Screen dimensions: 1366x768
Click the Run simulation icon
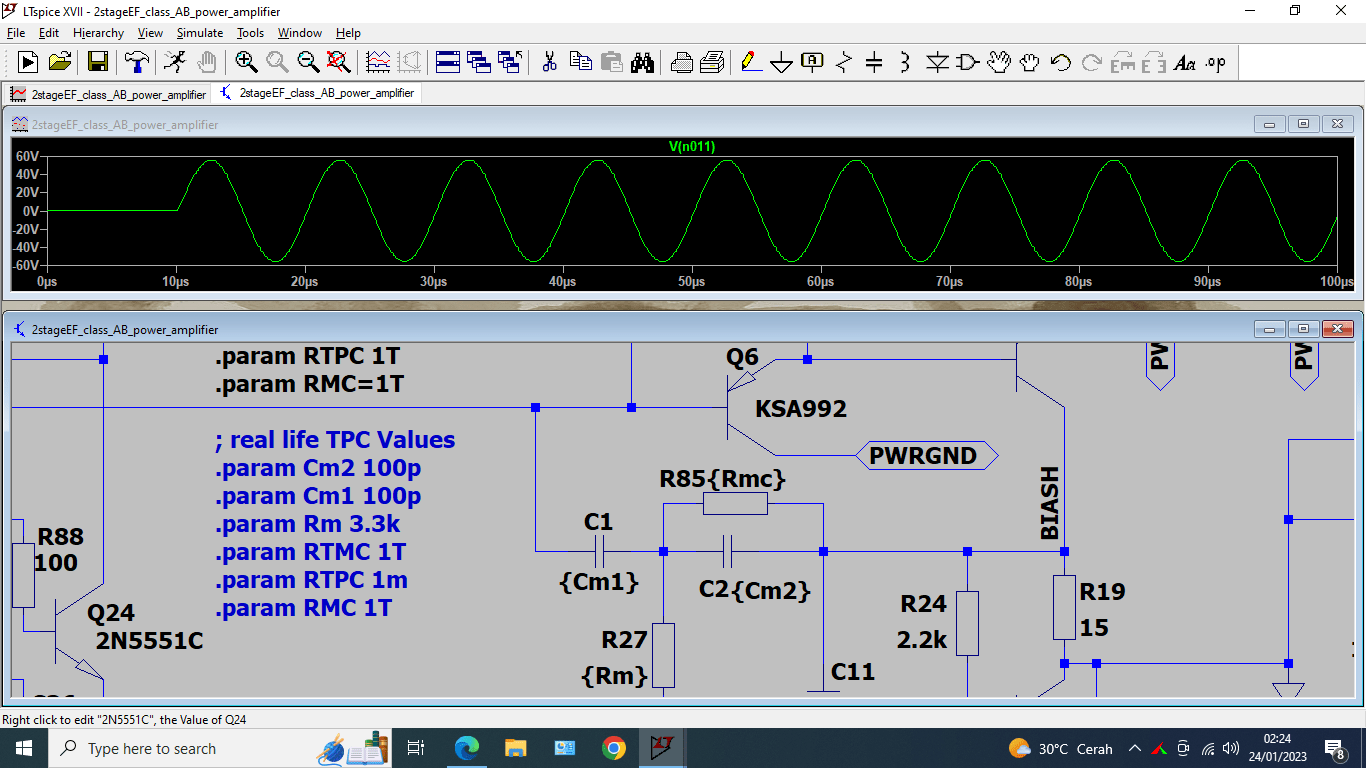point(28,62)
